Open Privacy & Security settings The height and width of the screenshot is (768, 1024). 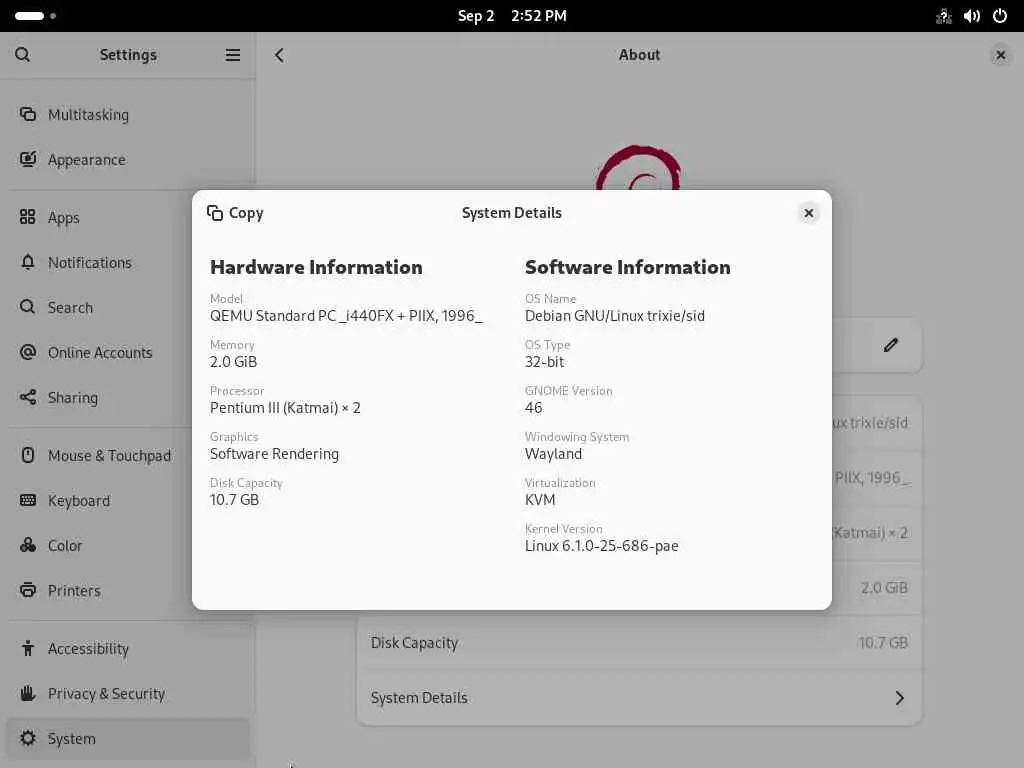point(128,694)
